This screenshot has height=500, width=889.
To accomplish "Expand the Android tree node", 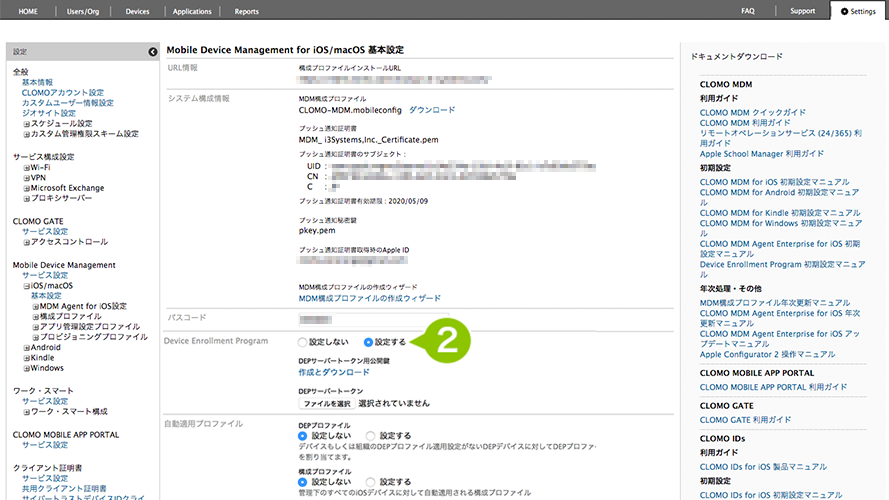I will pos(26,348).
